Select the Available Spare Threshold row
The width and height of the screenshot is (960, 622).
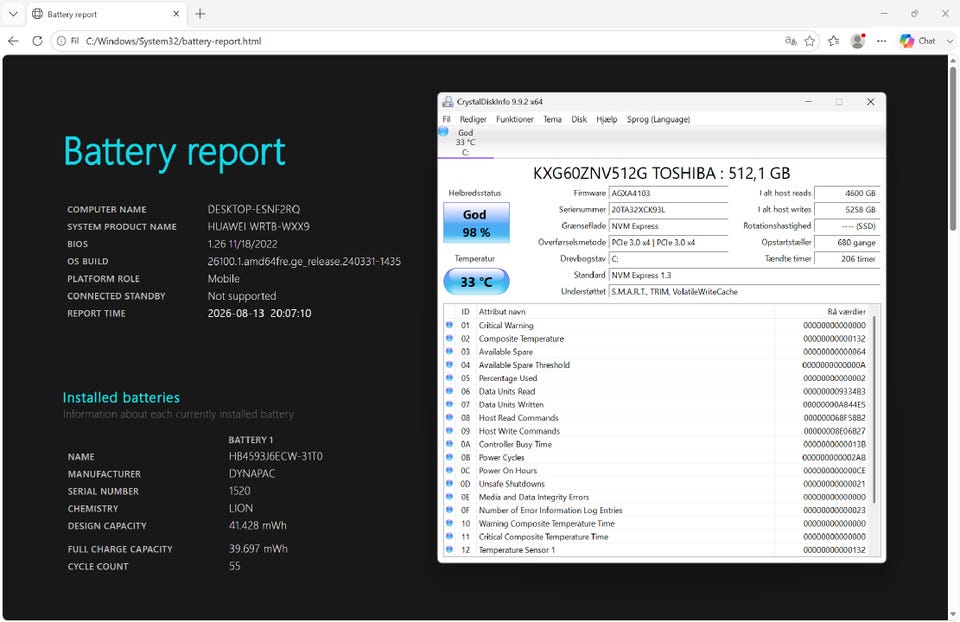coord(656,365)
